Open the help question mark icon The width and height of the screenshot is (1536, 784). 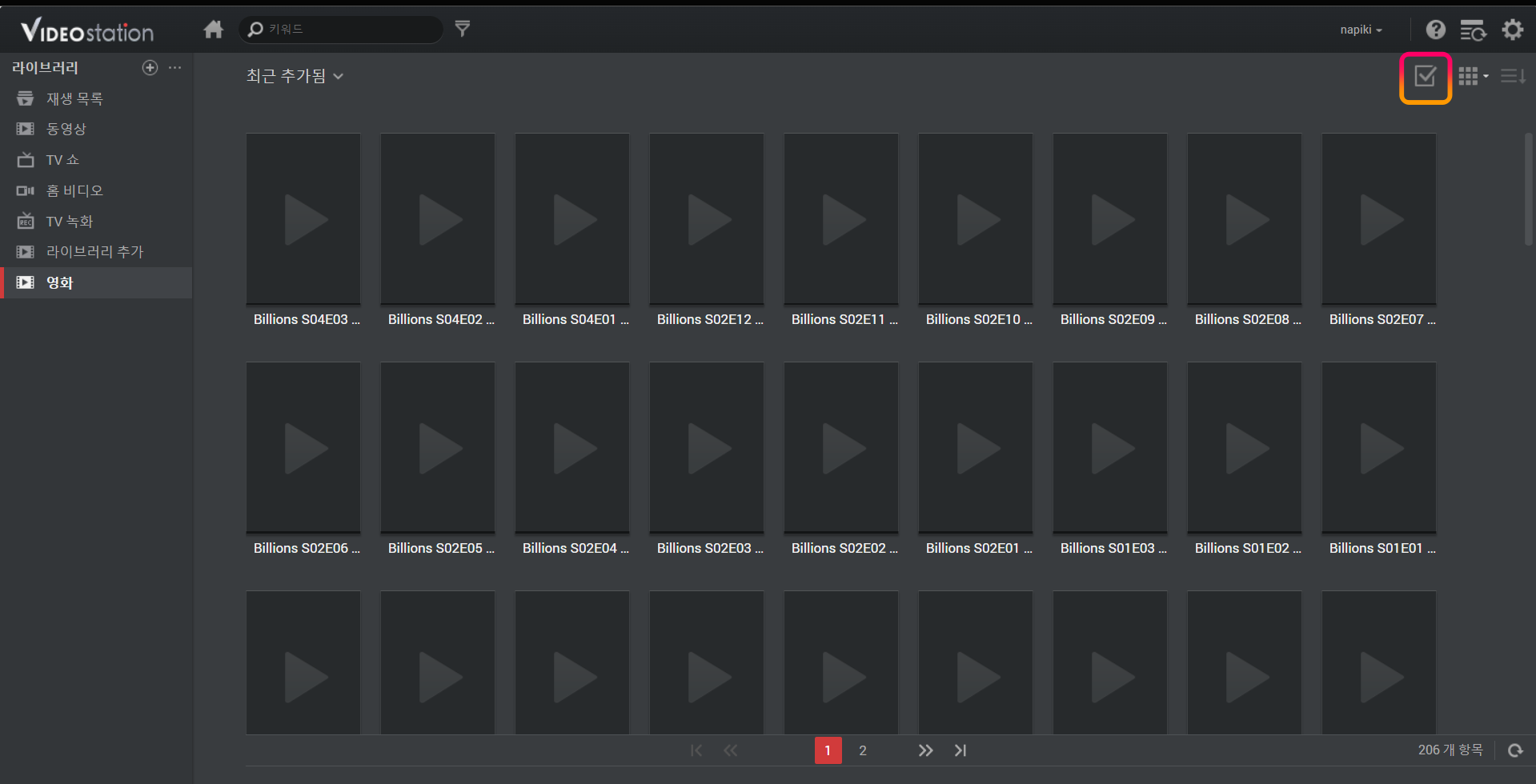tap(1435, 30)
